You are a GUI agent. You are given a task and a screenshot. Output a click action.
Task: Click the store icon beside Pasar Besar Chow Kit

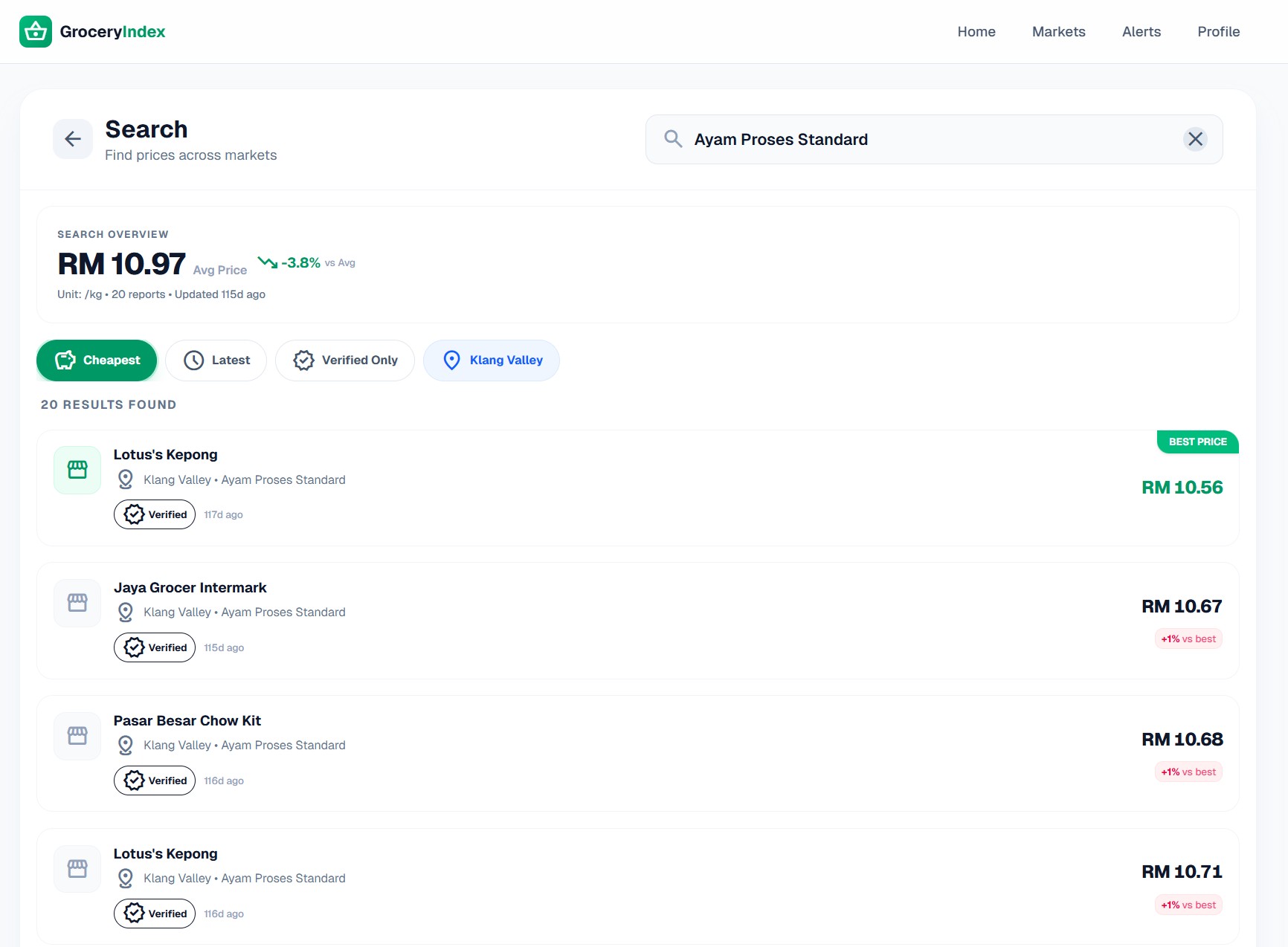click(77, 736)
